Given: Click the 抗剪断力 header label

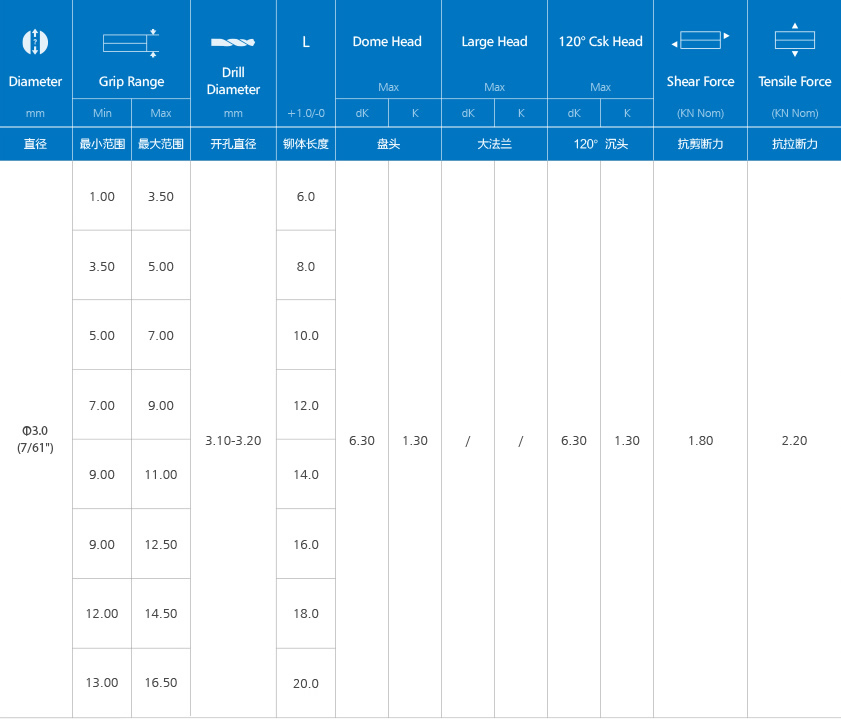Looking at the screenshot, I should (x=700, y=144).
